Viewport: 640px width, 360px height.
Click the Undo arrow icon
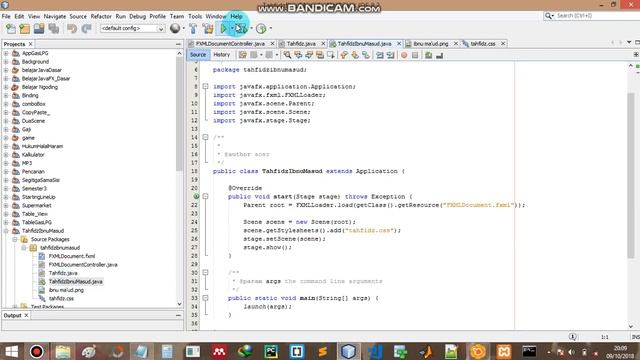[72, 29]
